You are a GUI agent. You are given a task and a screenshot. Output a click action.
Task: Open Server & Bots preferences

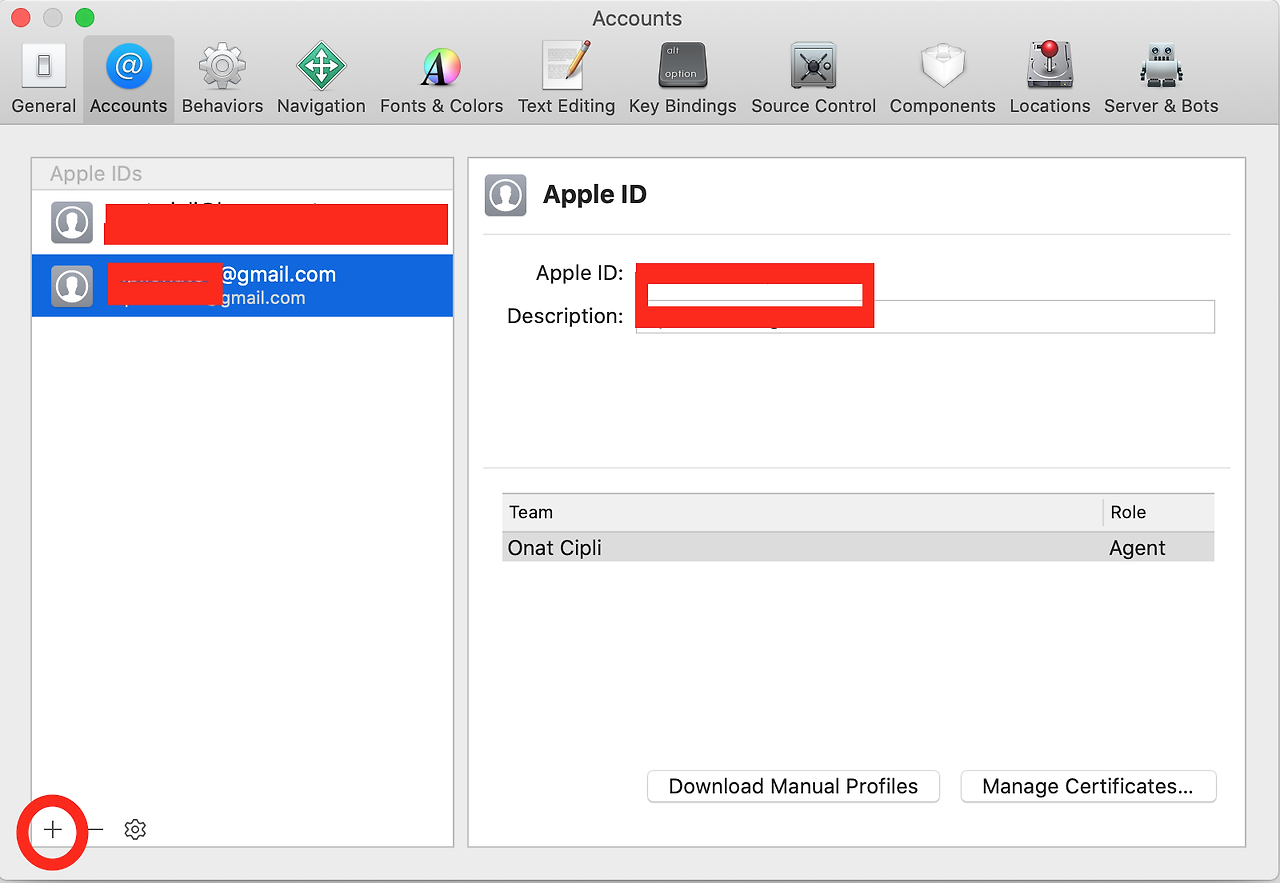(1161, 80)
